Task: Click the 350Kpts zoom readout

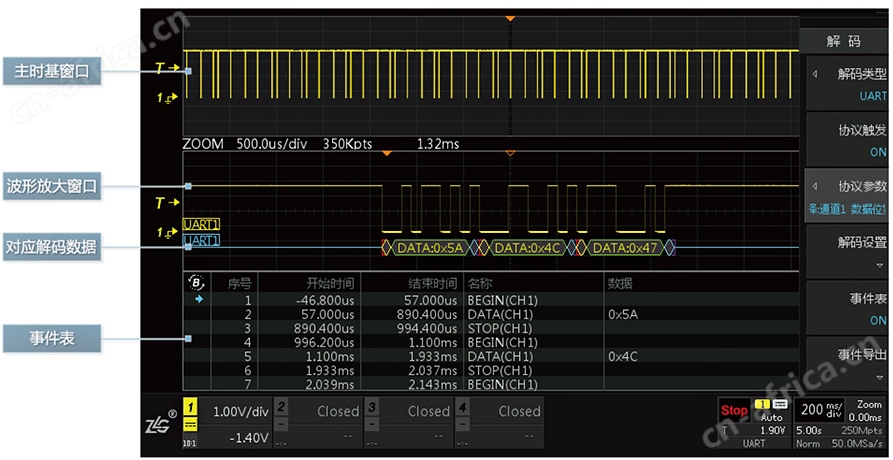Action: coord(347,144)
